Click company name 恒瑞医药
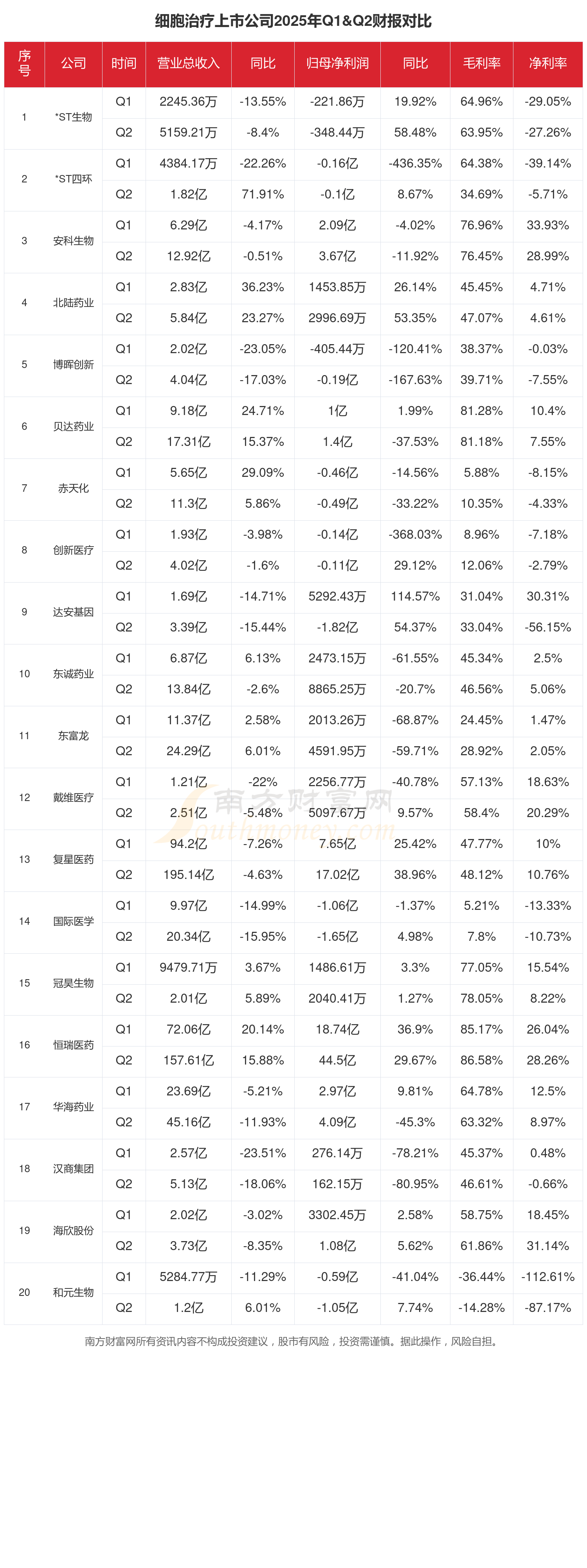This screenshot has height=1568, width=587. pos(74,1045)
